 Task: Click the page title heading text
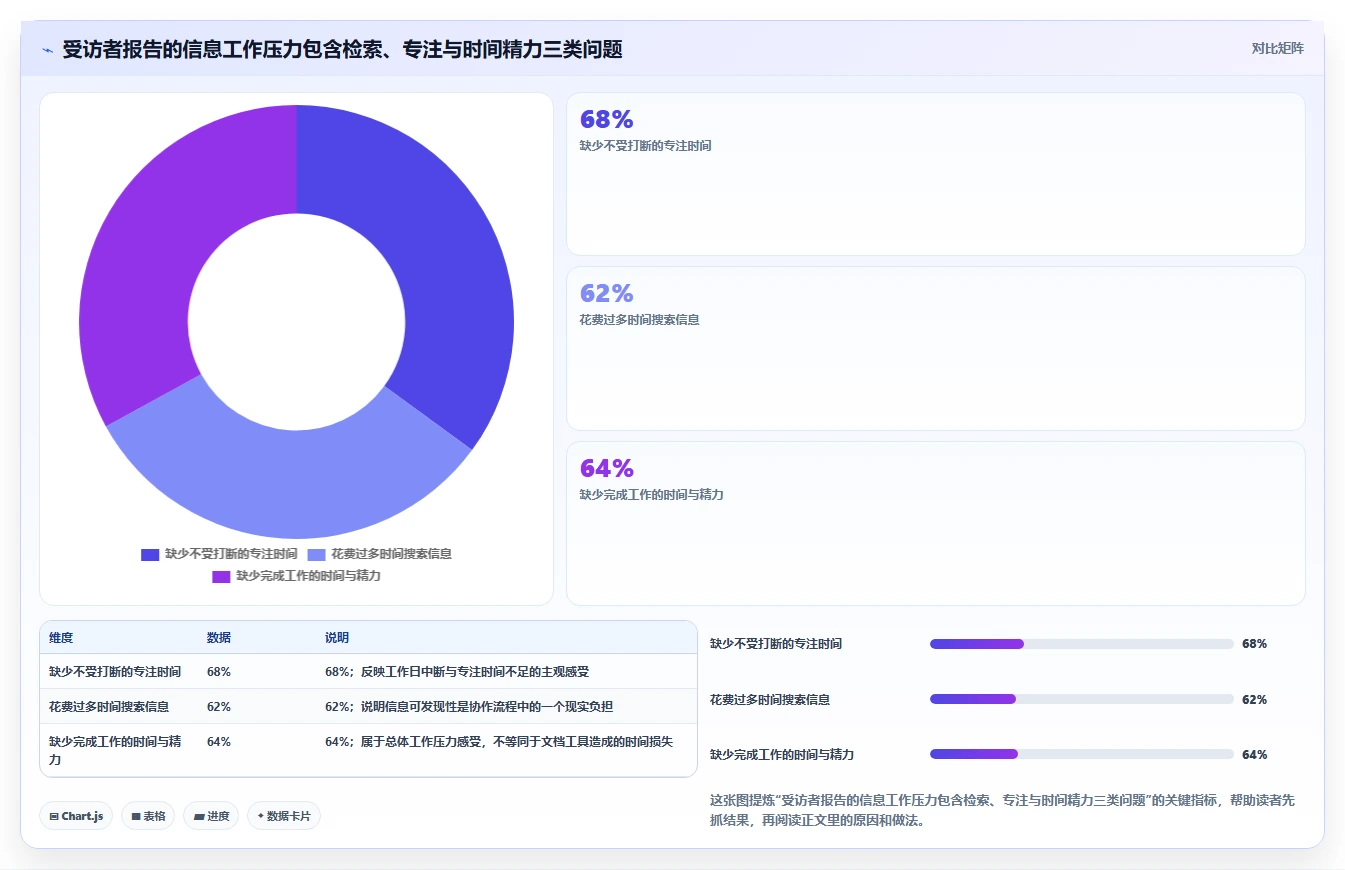pos(342,50)
